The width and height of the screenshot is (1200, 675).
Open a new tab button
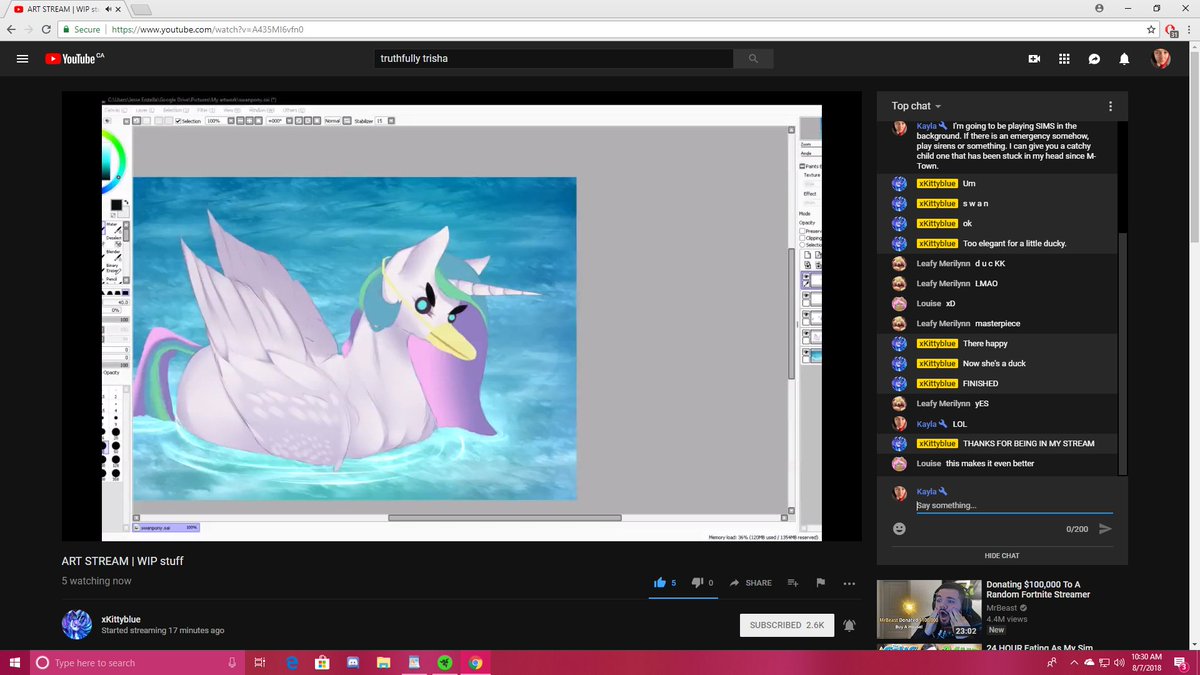coord(141,9)
